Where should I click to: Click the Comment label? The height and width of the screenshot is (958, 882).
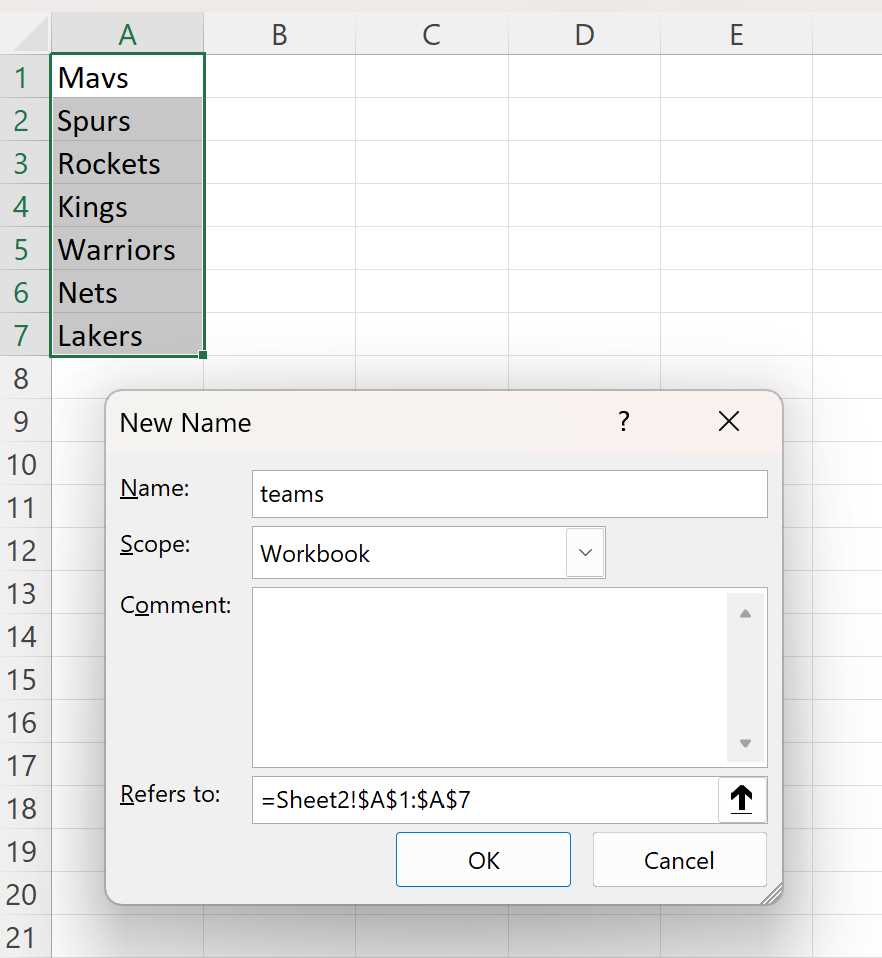(x=175, y=605)
